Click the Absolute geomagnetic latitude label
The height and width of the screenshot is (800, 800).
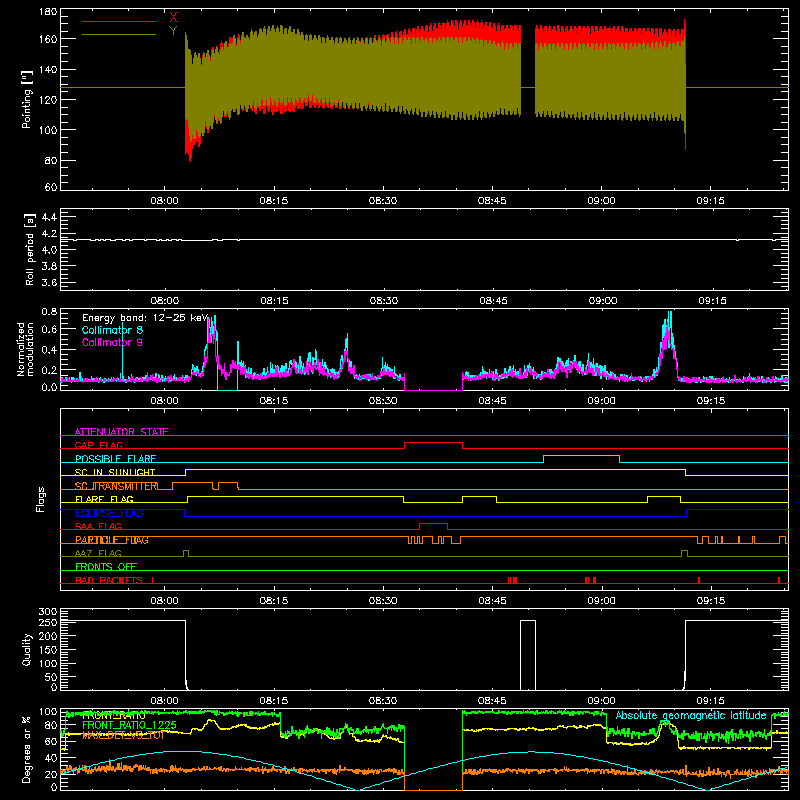tap(691, 715)
